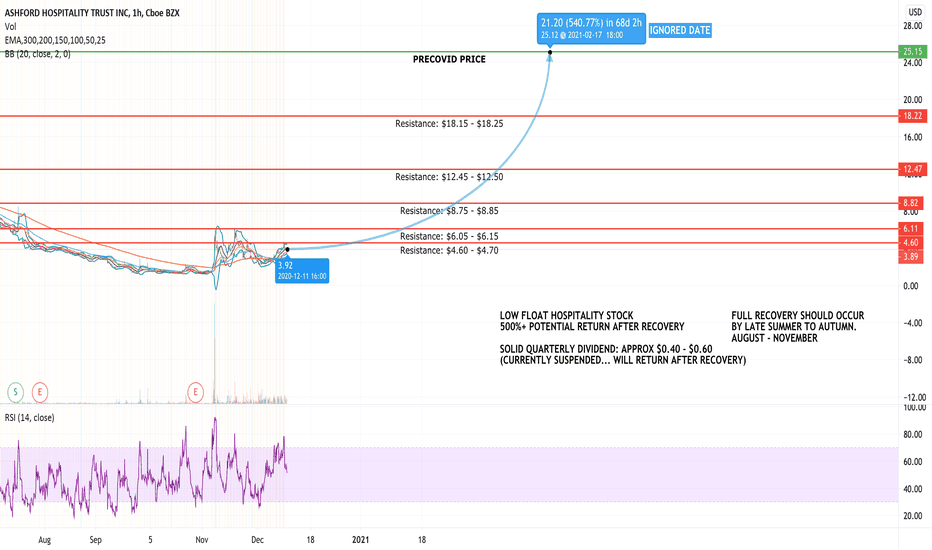Screen dimensions: 932x550
Task: Click the Resistance $12.45 - $12.50 label
Action: click(x=449, y=177)
